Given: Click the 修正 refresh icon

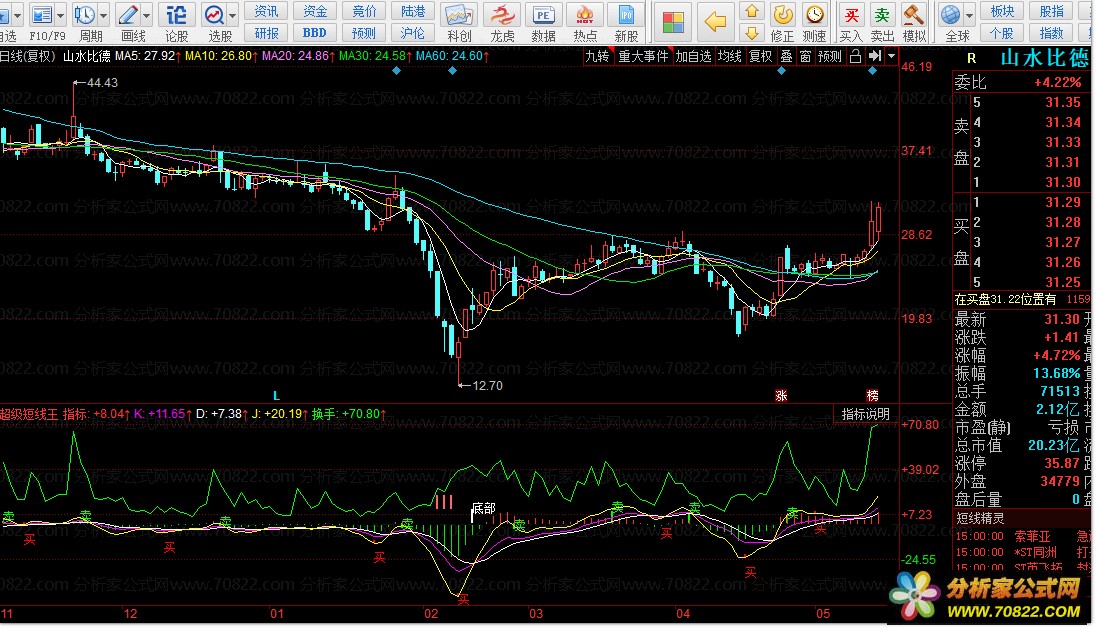Looking at the screenshot, I should coord(782,15).
